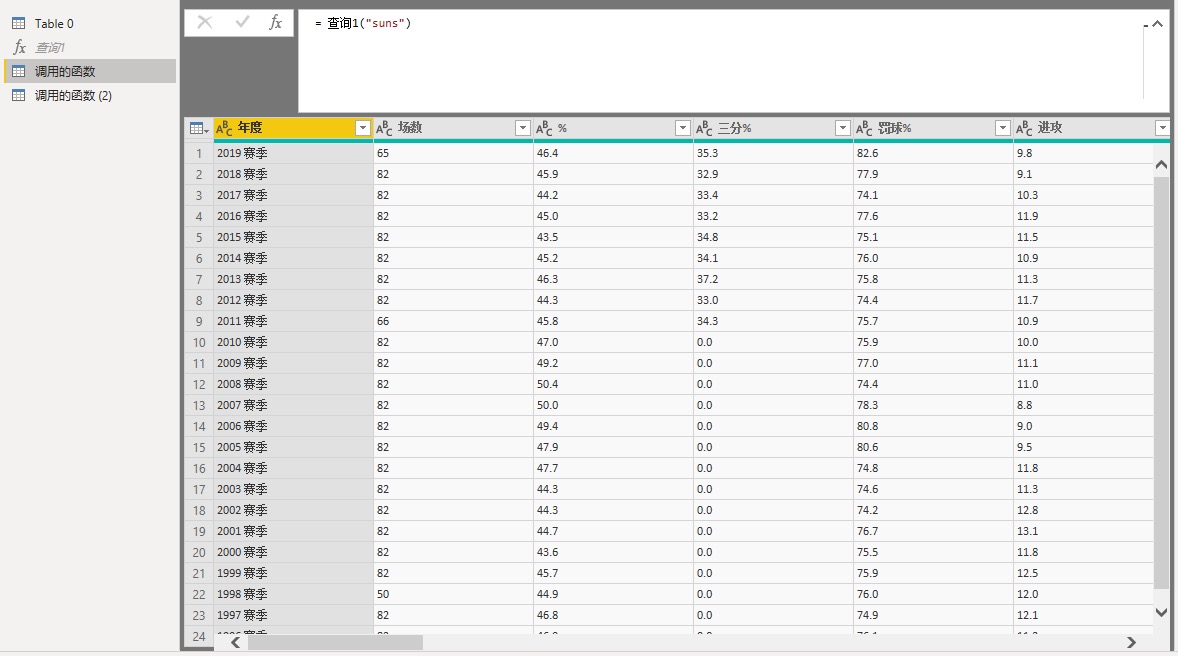Open filter dropdown for % column

click(x=683, y=128)
